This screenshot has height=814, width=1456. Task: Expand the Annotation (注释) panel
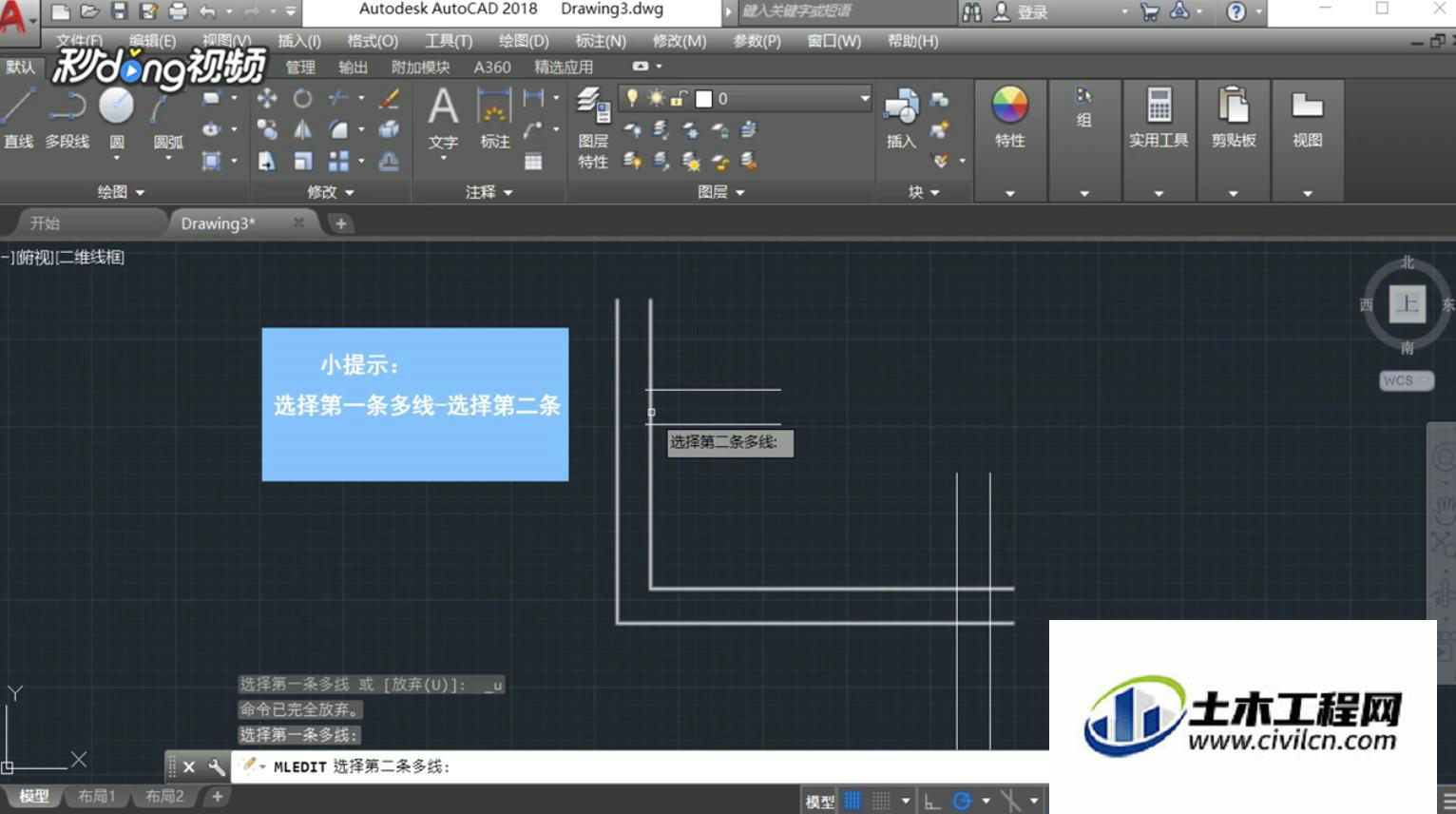[489, 192]
